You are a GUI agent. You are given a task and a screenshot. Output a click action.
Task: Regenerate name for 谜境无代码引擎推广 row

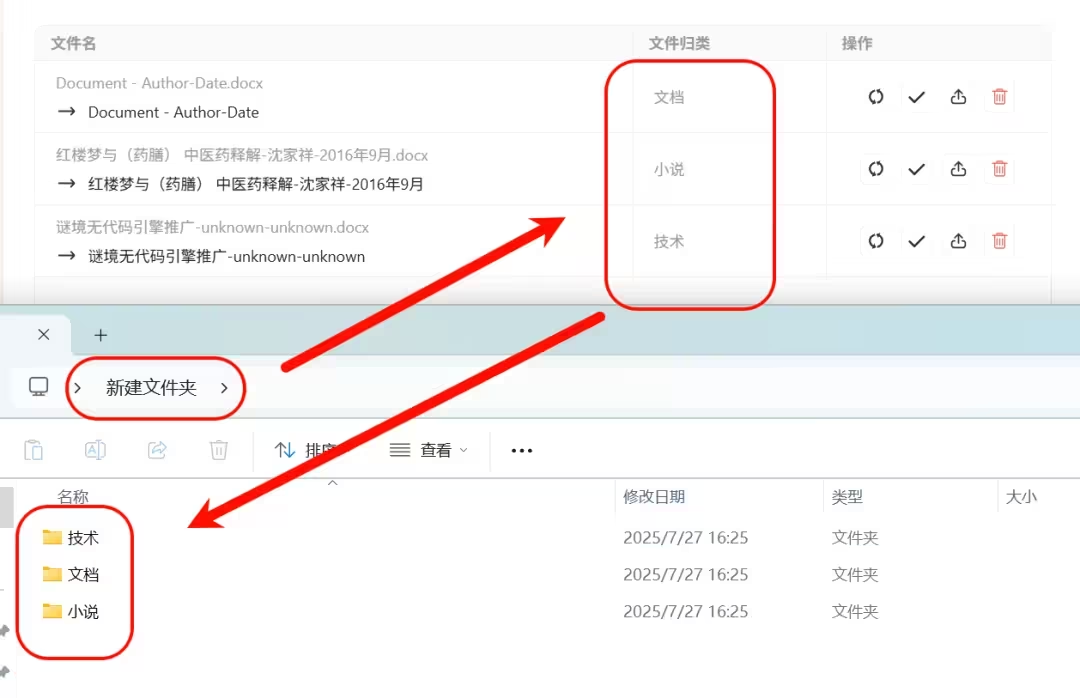pyautogui.click(x=875, y=241)
